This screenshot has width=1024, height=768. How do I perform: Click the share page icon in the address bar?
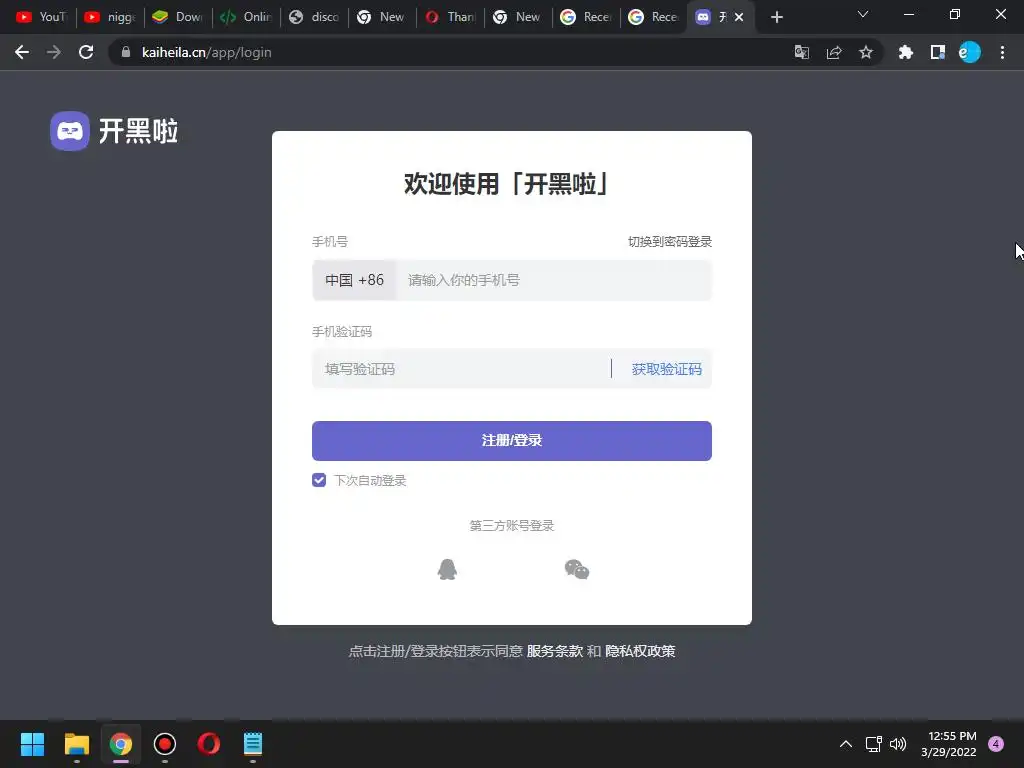[x=834, y=52]
